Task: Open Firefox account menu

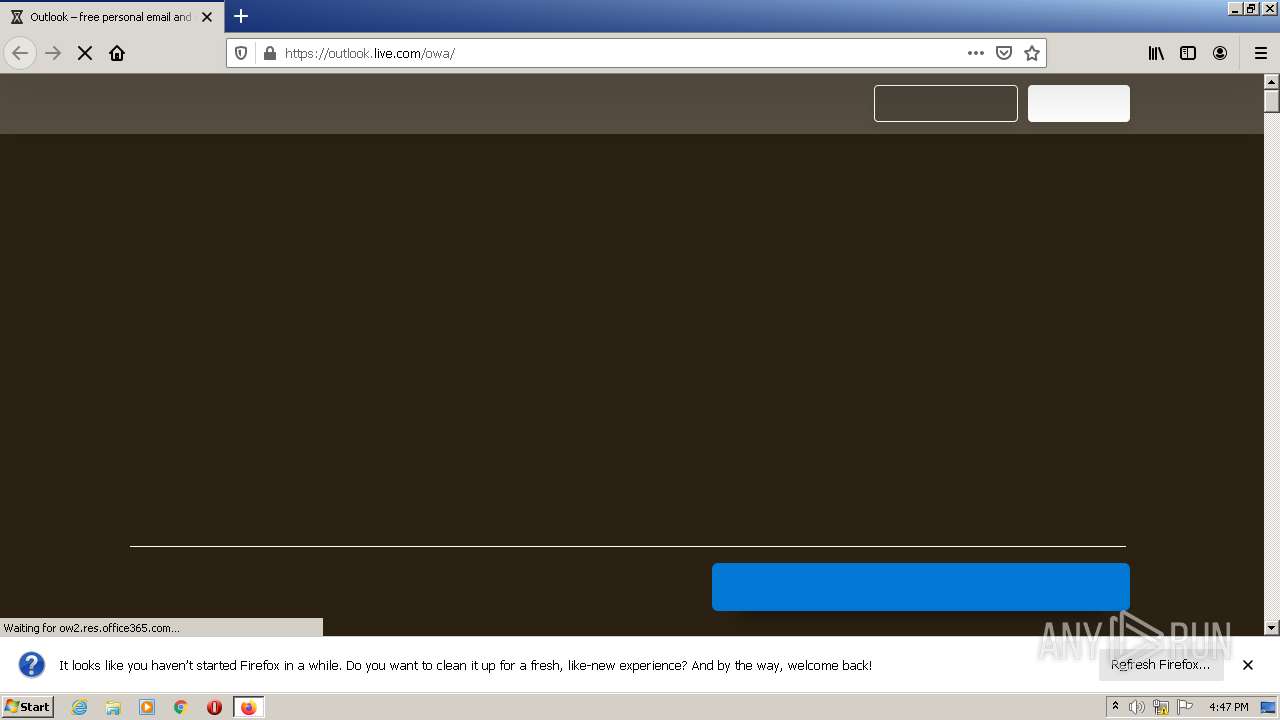Action: [x=1220, y=53]
